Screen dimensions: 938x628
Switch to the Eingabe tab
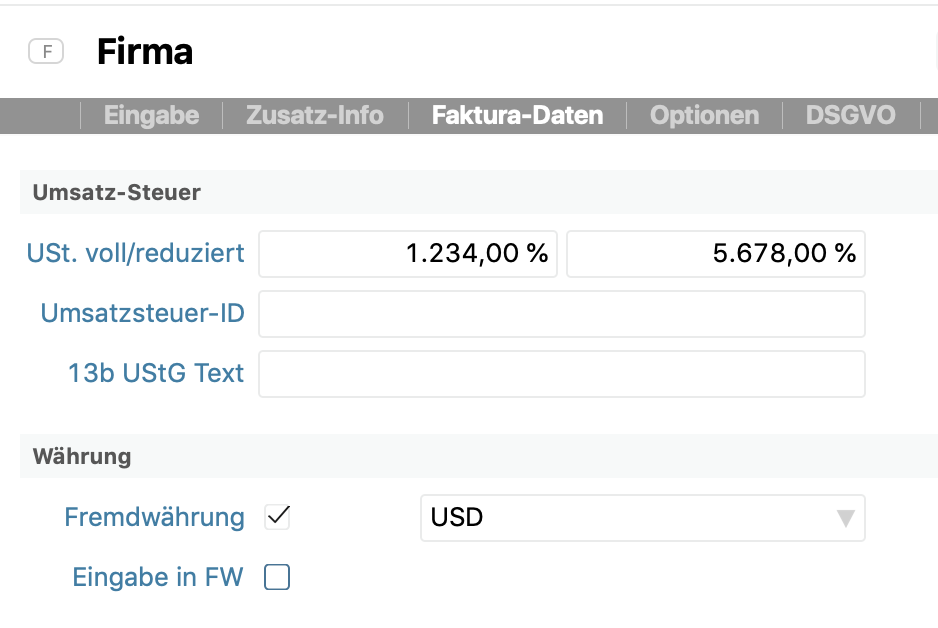point(151,116)
